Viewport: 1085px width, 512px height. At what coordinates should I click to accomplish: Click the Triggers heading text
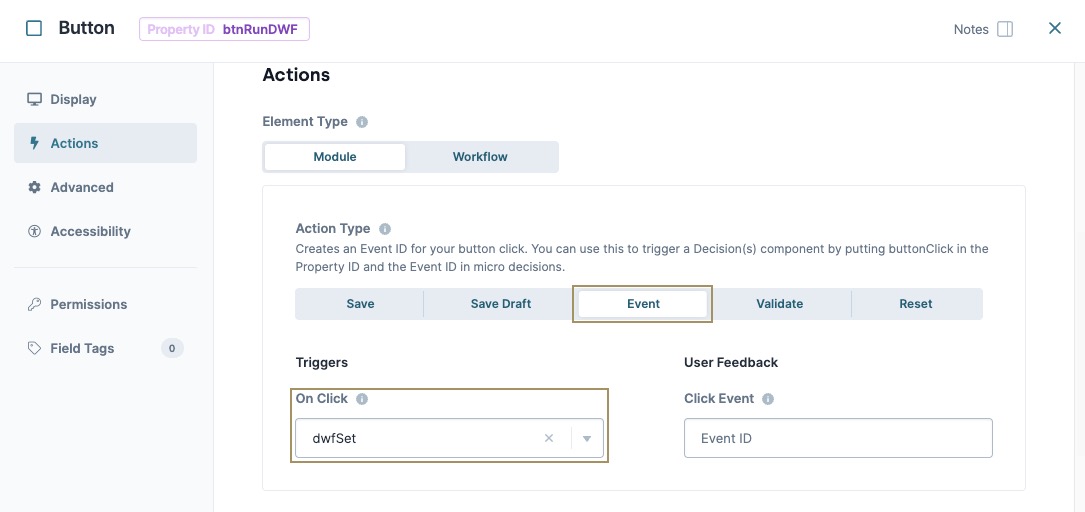click(x=322, y=363)
